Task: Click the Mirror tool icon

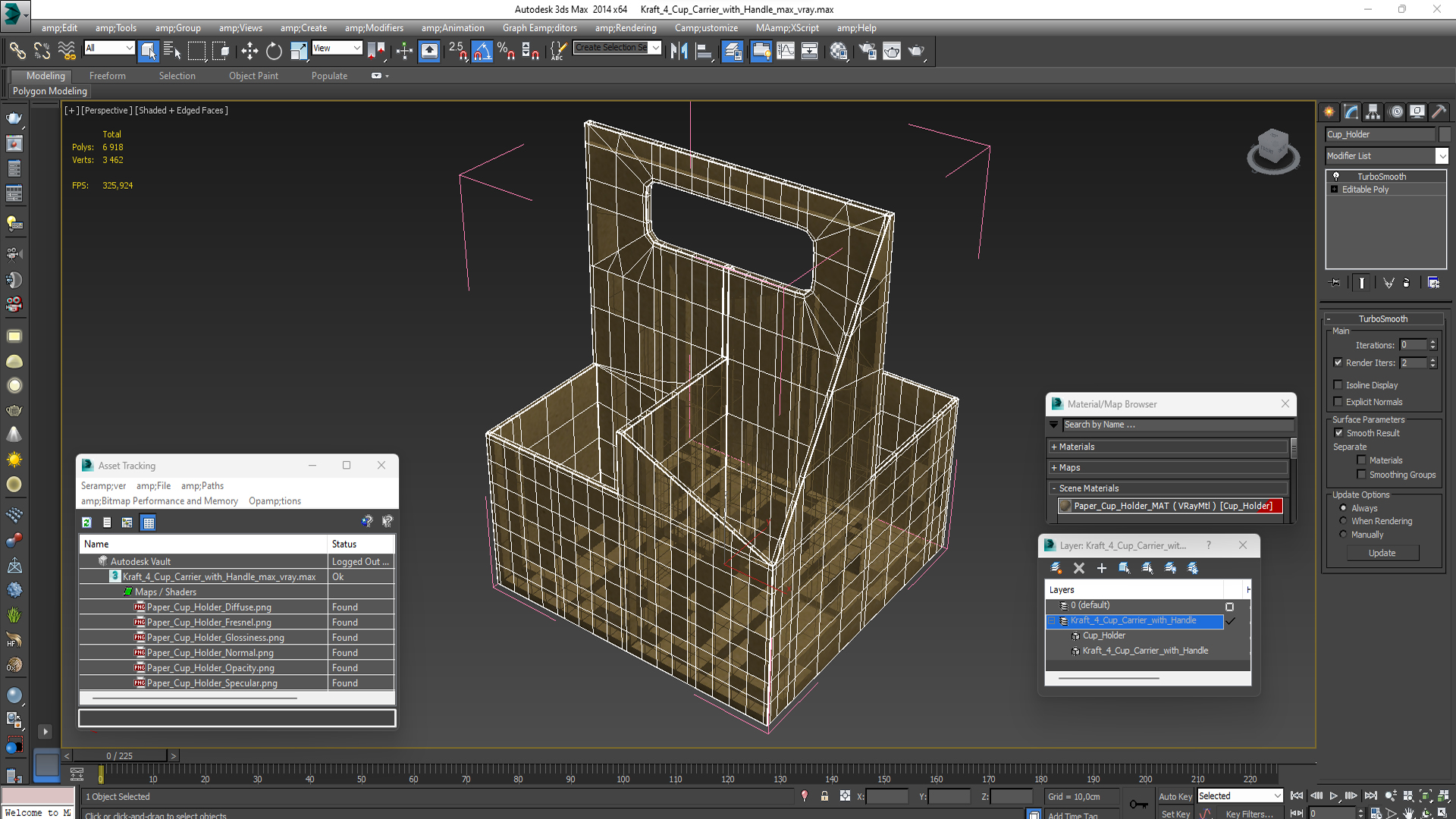Action: [x=679, y=51]
